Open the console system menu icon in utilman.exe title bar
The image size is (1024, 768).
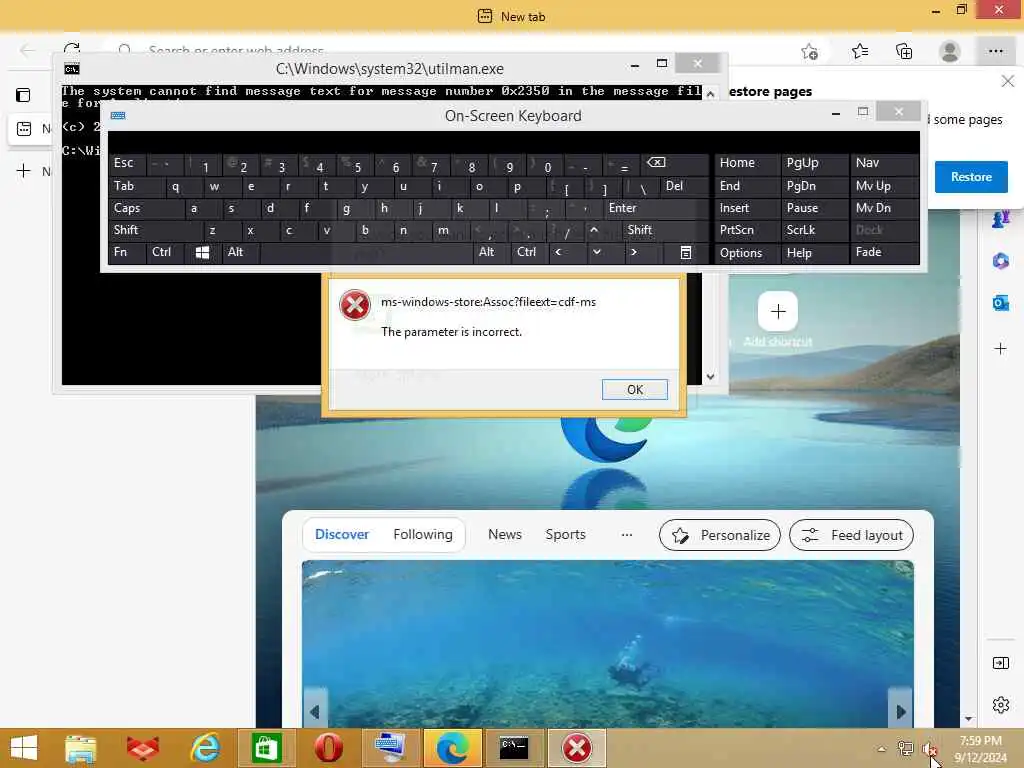[x=72, y=69]
